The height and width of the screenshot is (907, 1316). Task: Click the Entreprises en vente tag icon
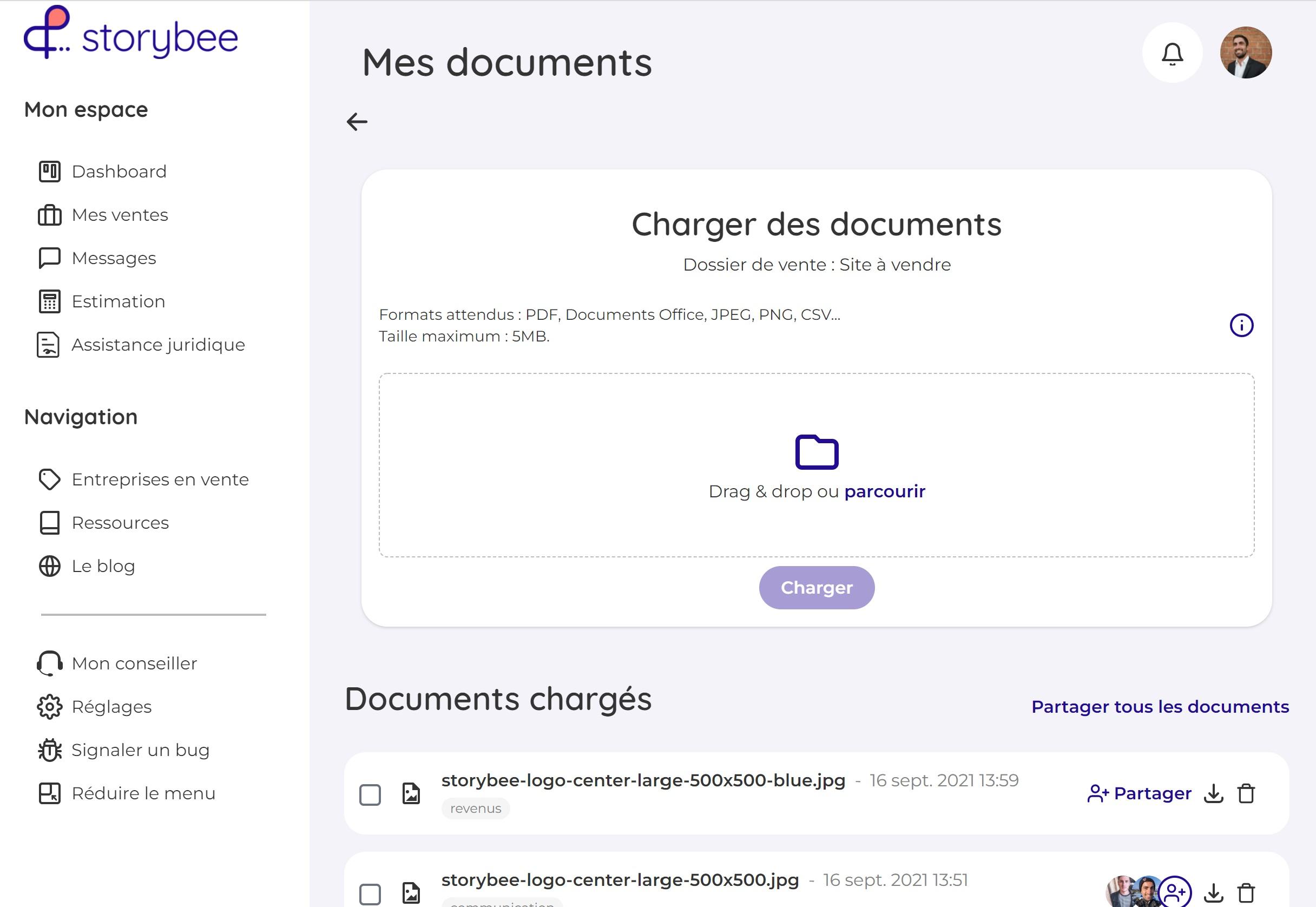click(49, 479)
